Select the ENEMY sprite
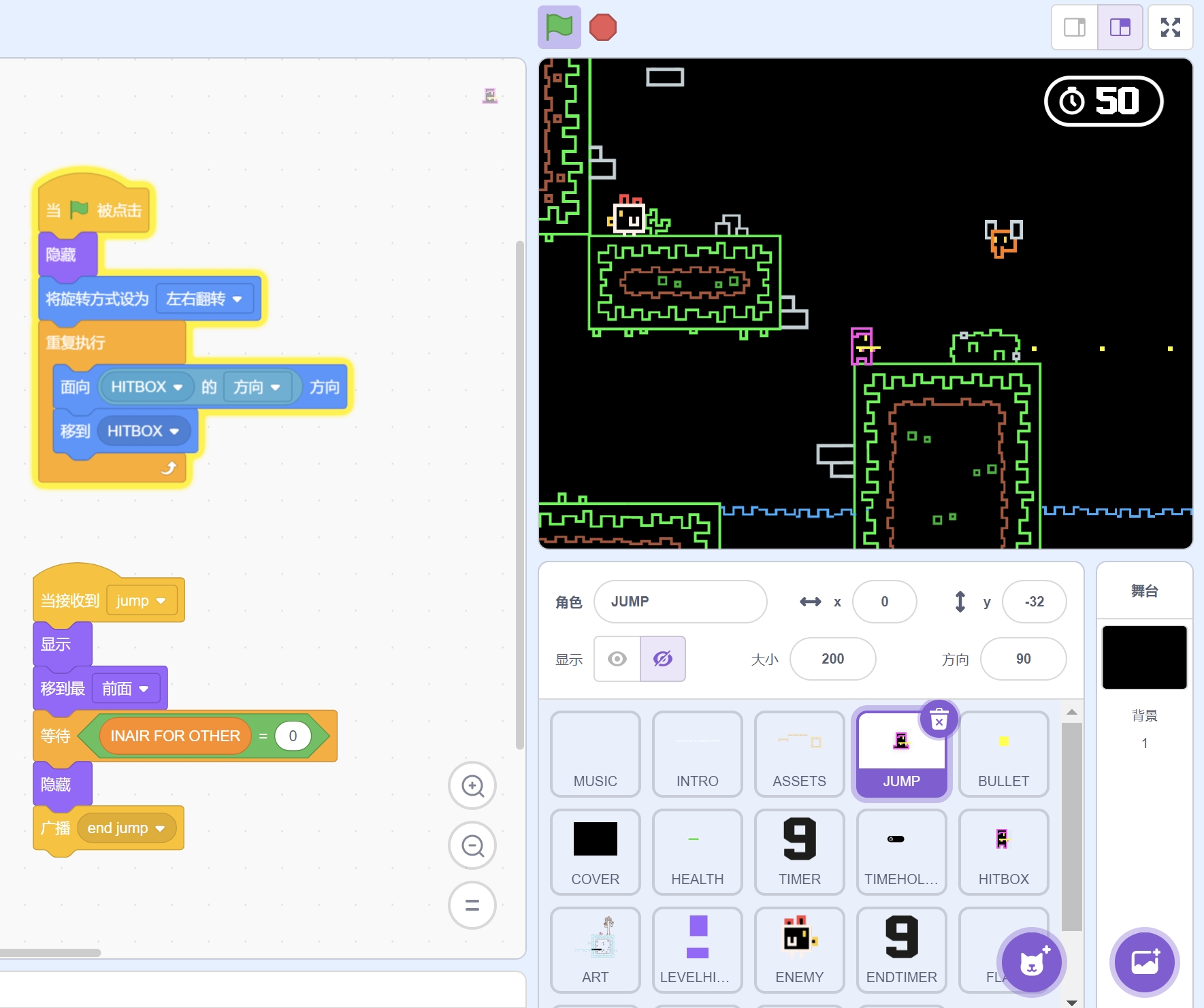 point(800,950)
